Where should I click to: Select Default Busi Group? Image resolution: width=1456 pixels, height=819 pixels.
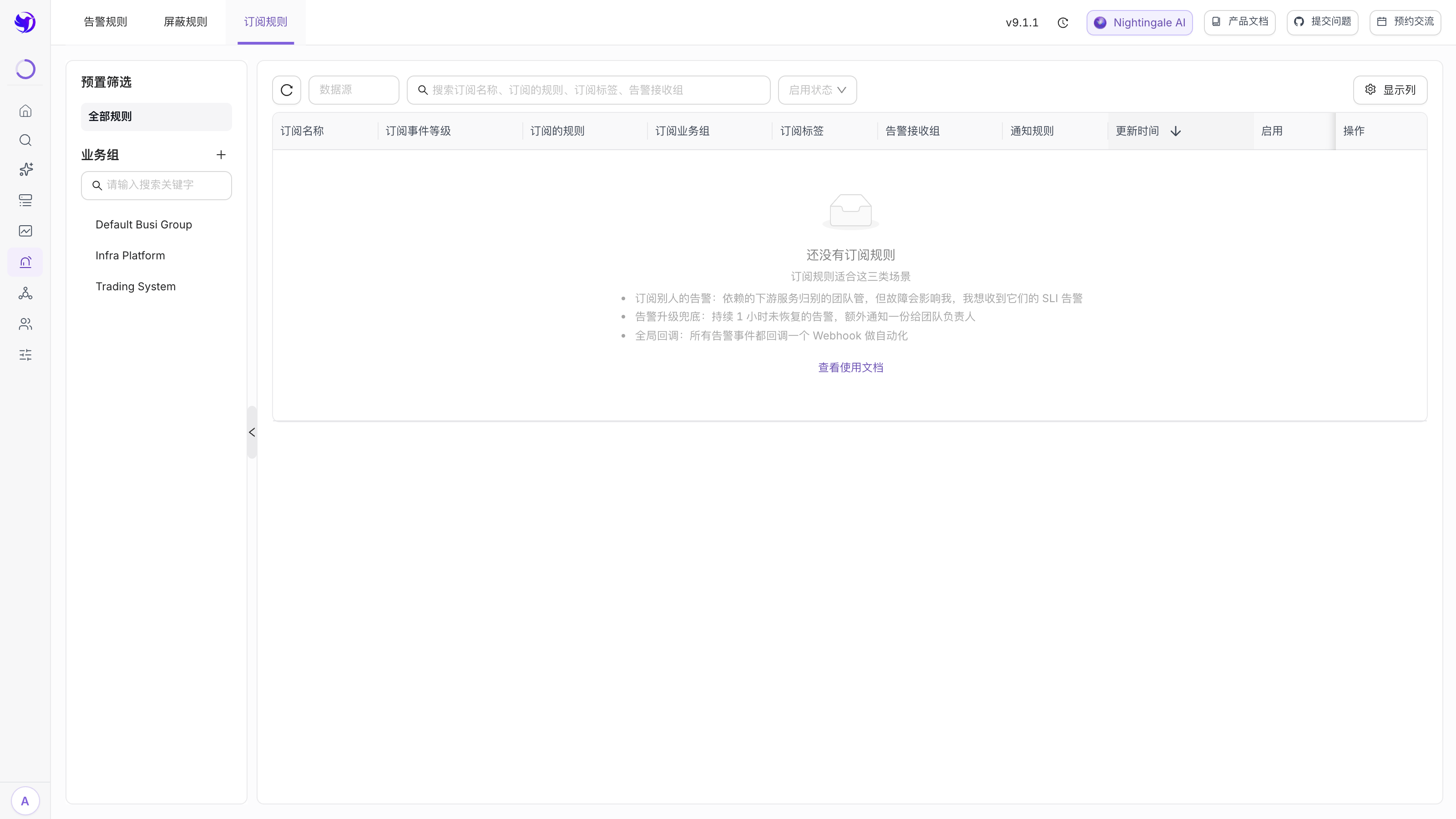pyautogui.click(x=144, y=224)
